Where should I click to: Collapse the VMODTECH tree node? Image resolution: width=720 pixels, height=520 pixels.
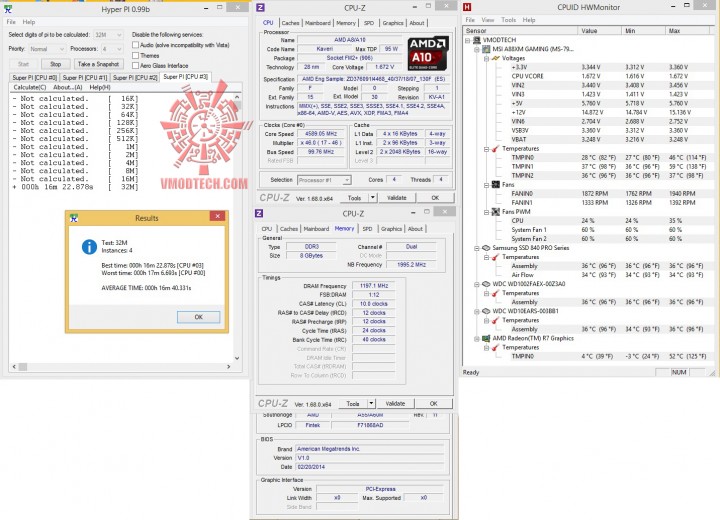click(467, 40)
